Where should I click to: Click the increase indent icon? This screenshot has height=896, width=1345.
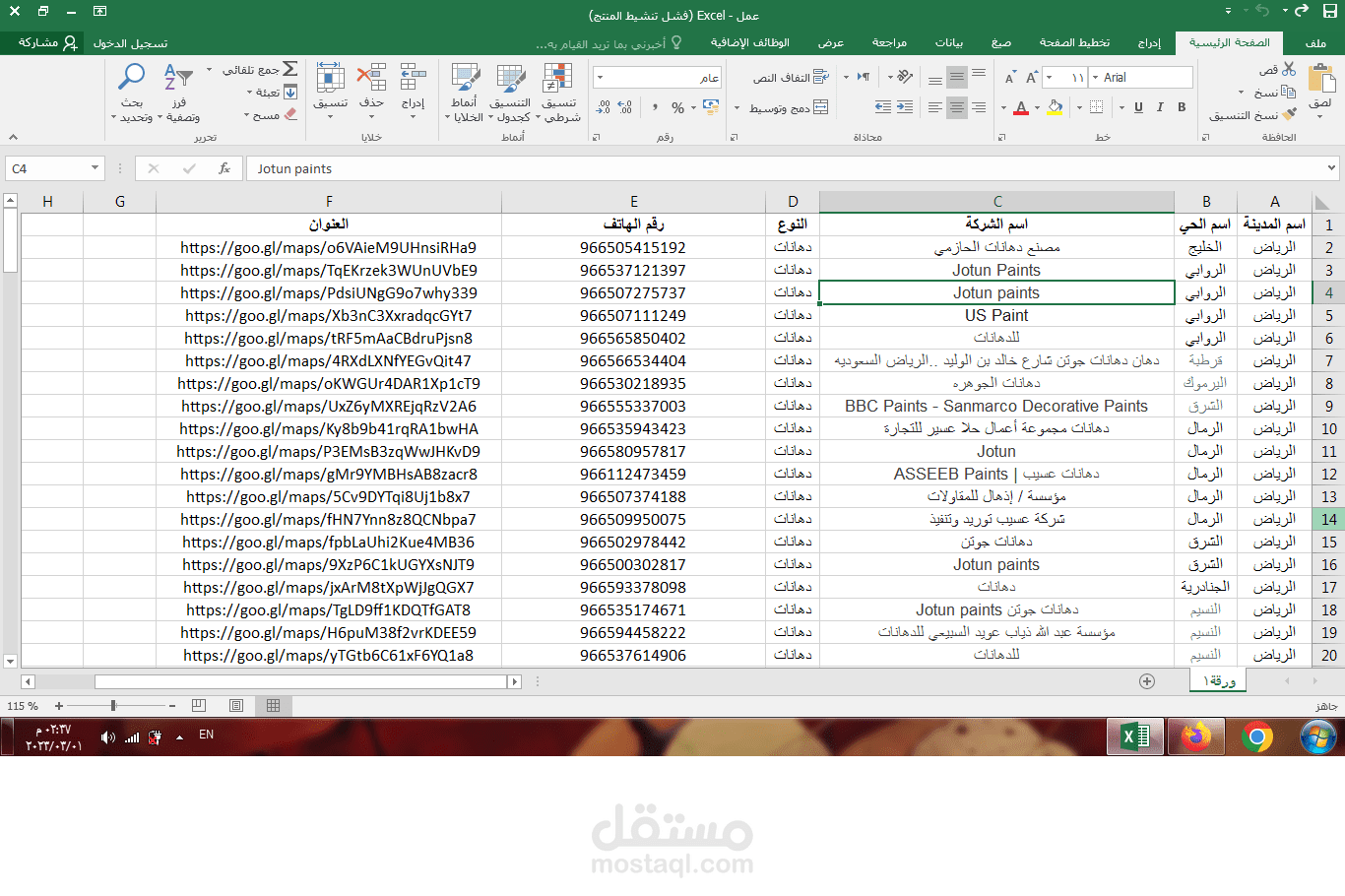tap(883, 107)
